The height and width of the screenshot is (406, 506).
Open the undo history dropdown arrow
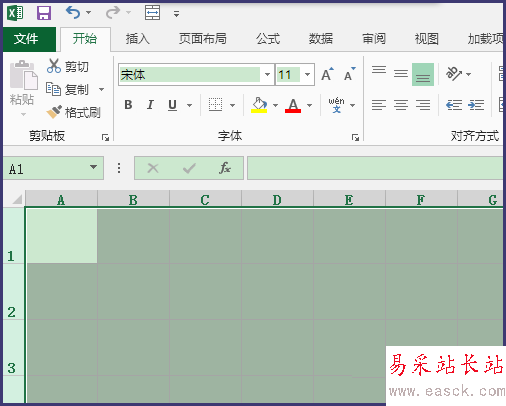click(88, 13)
